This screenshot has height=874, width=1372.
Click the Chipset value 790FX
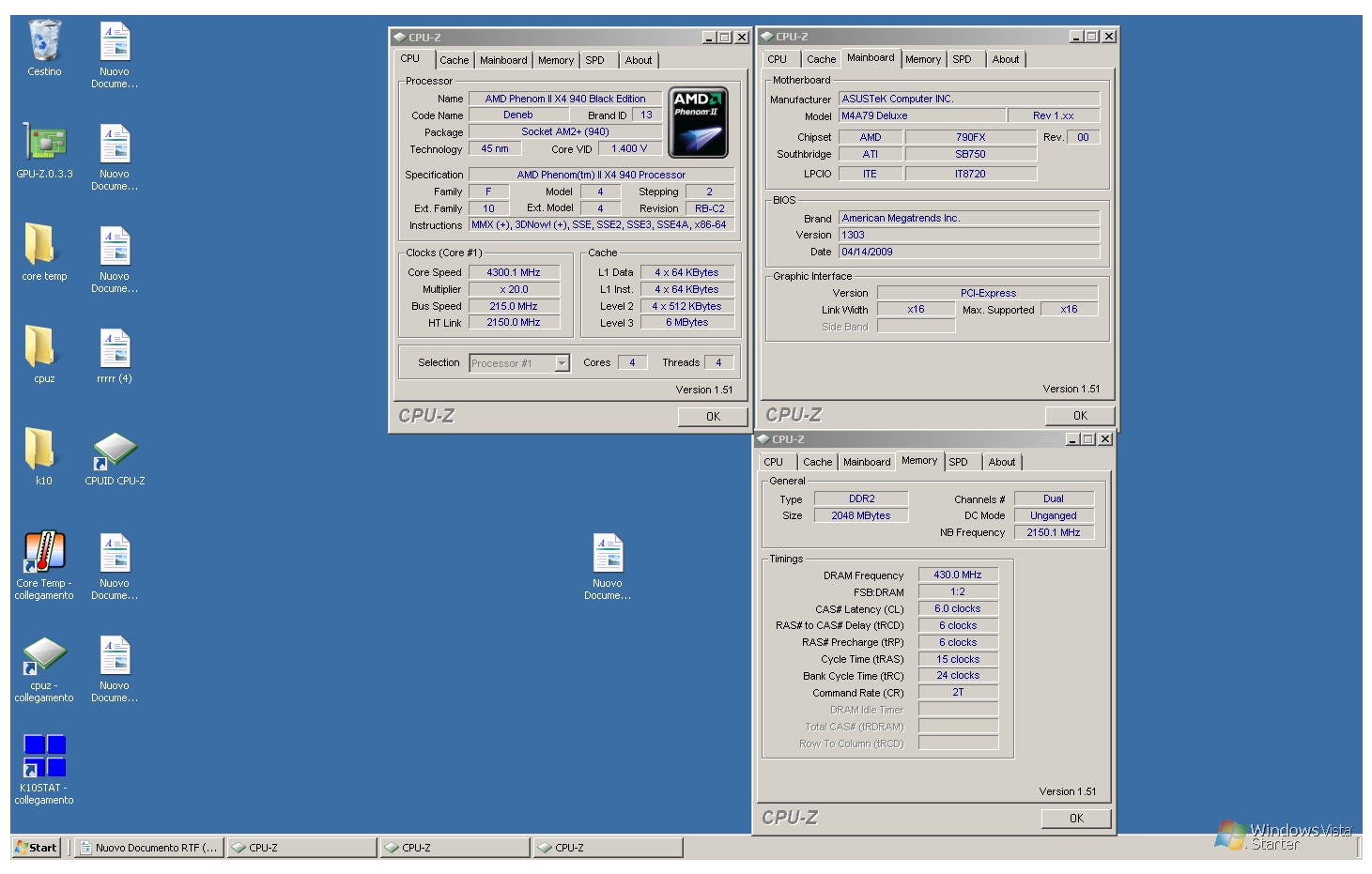971,137
